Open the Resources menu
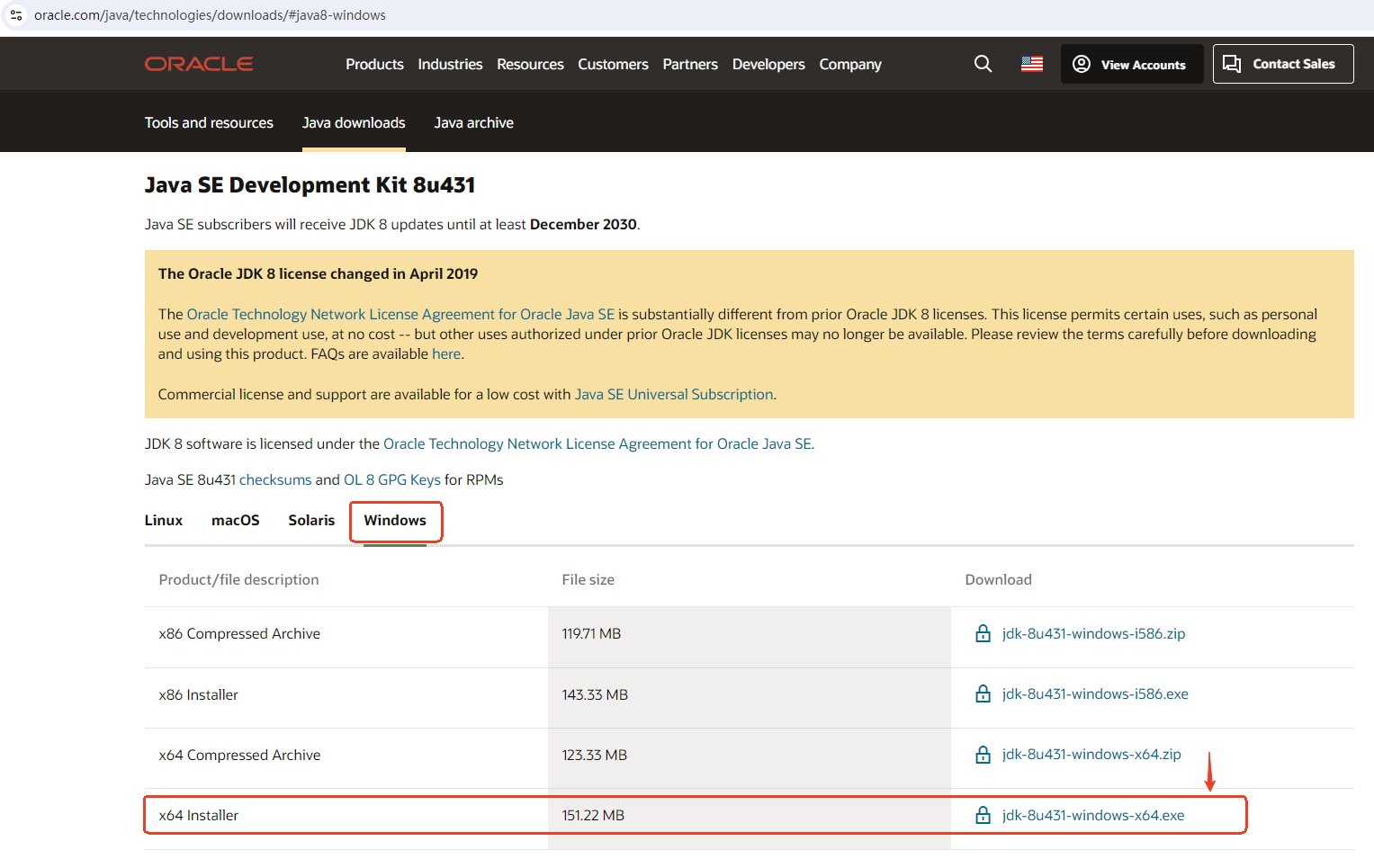This screenshot has width=1374, height=868. coord(530,64)
